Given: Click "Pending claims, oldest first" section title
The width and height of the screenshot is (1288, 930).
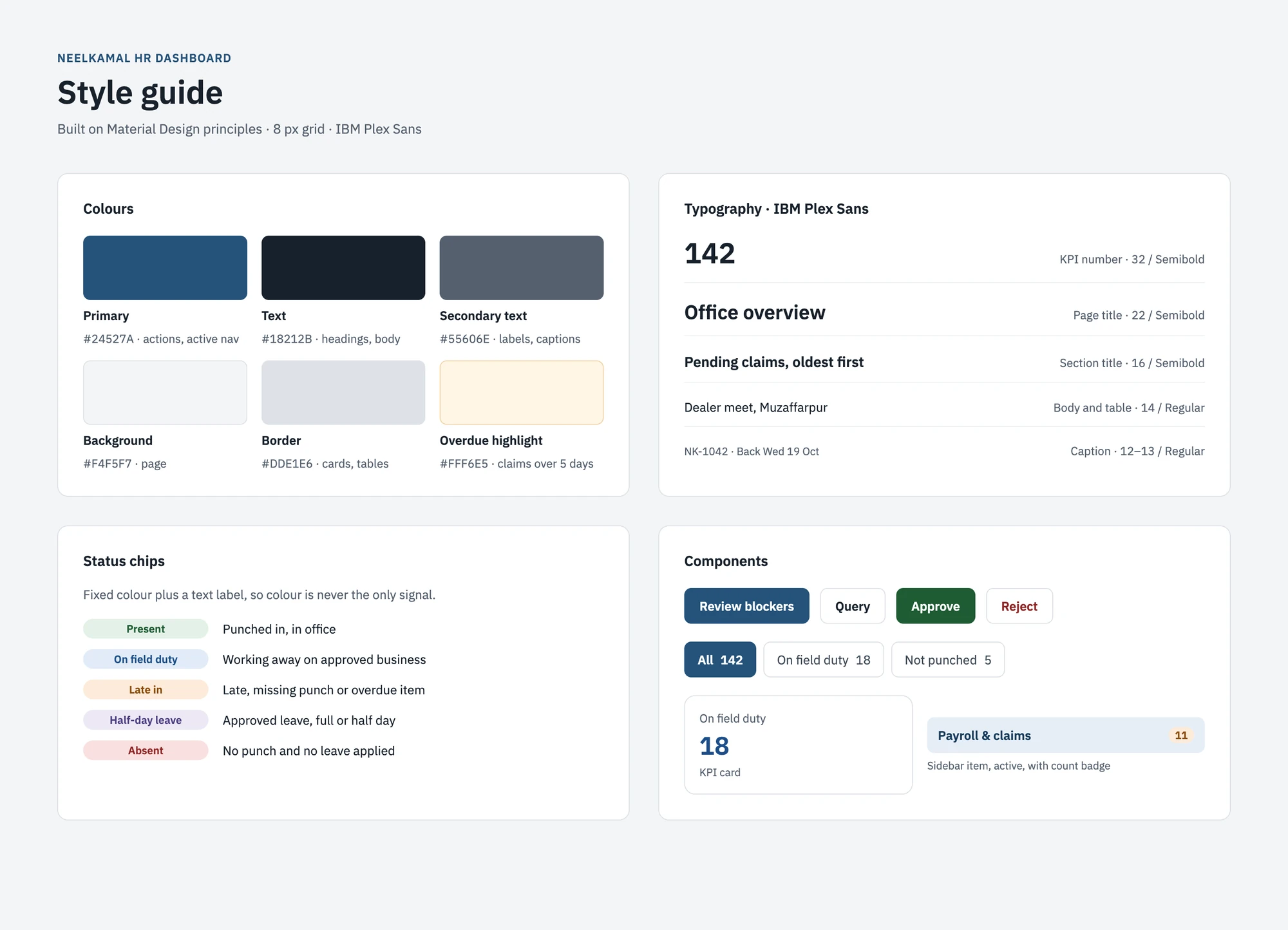Looking at the screenshot, I should (774, 362).
